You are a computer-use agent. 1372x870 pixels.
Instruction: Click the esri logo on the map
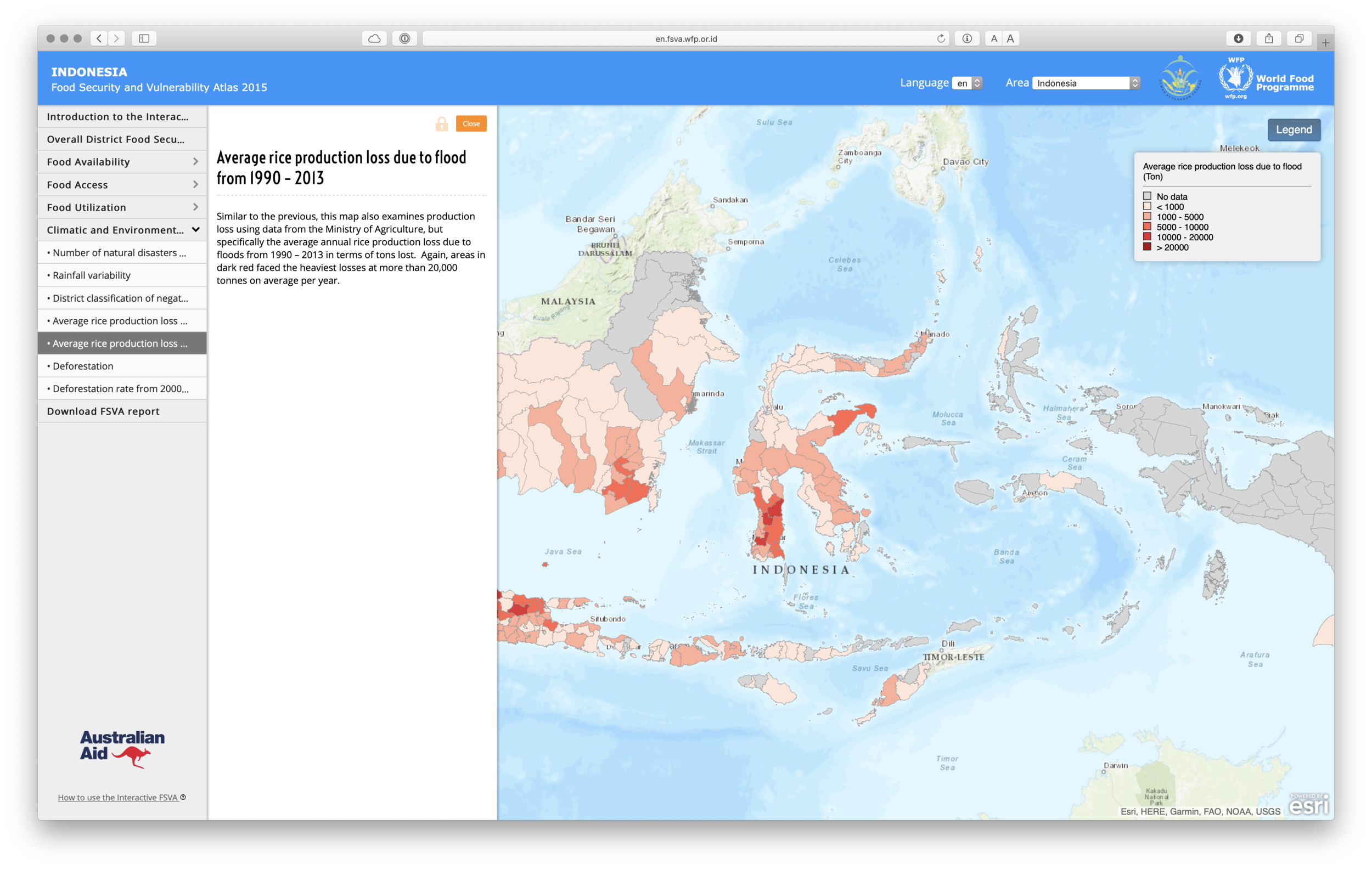(x=1309, y=804)
